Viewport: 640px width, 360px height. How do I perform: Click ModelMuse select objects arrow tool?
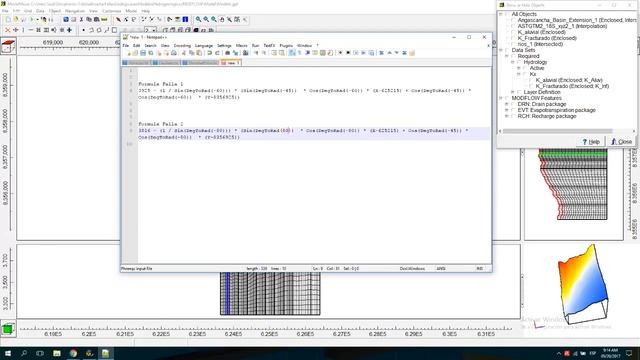118,19
